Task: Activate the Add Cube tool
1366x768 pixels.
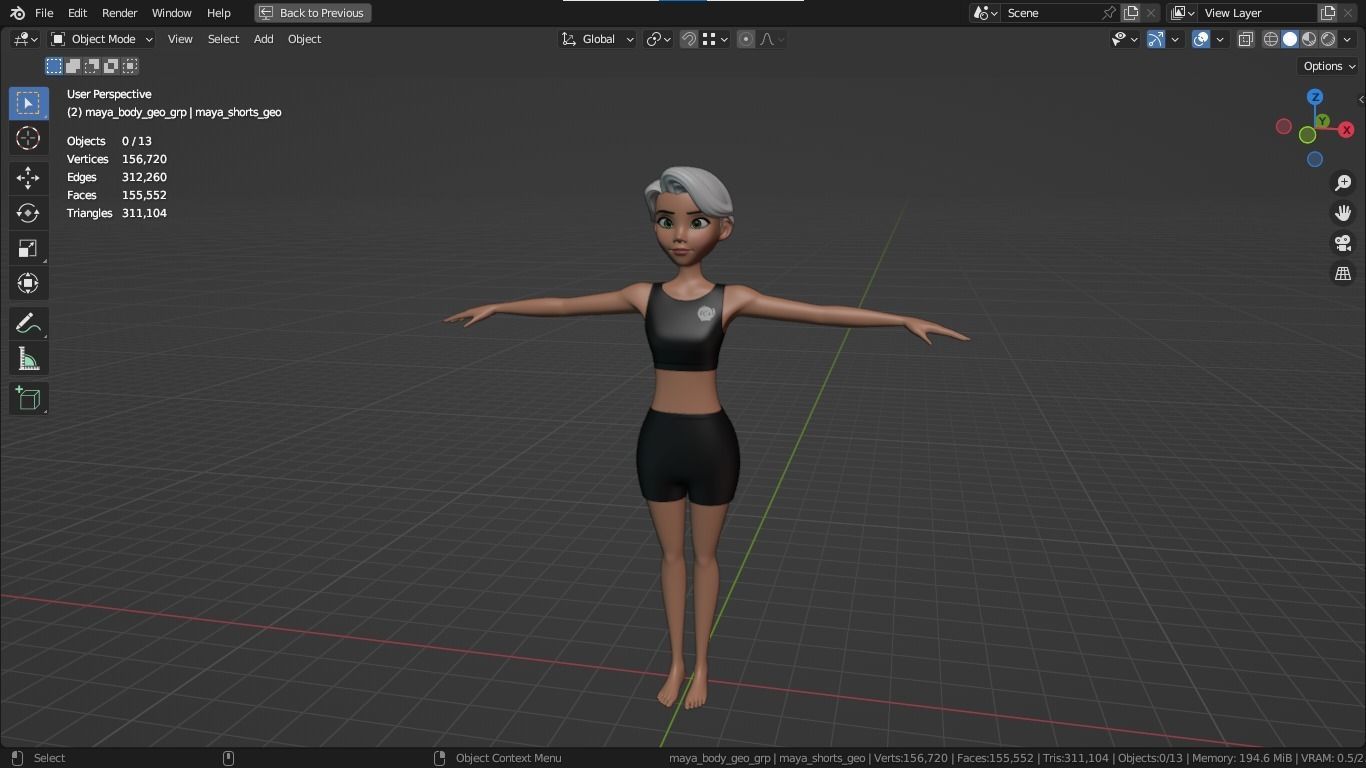Action: (x=28, y=398)
